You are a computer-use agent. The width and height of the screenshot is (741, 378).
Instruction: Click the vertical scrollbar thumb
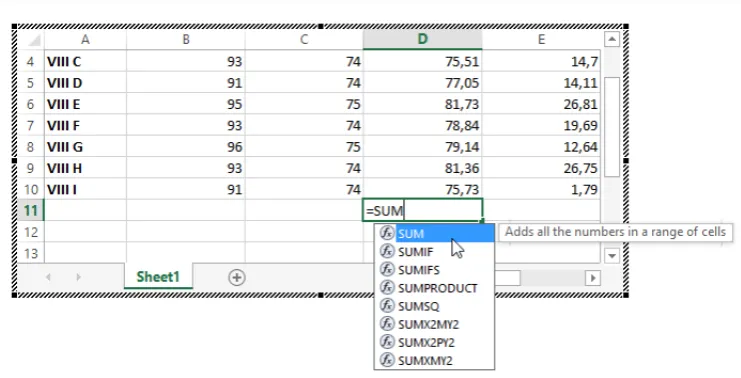click(x=612, y=127)
